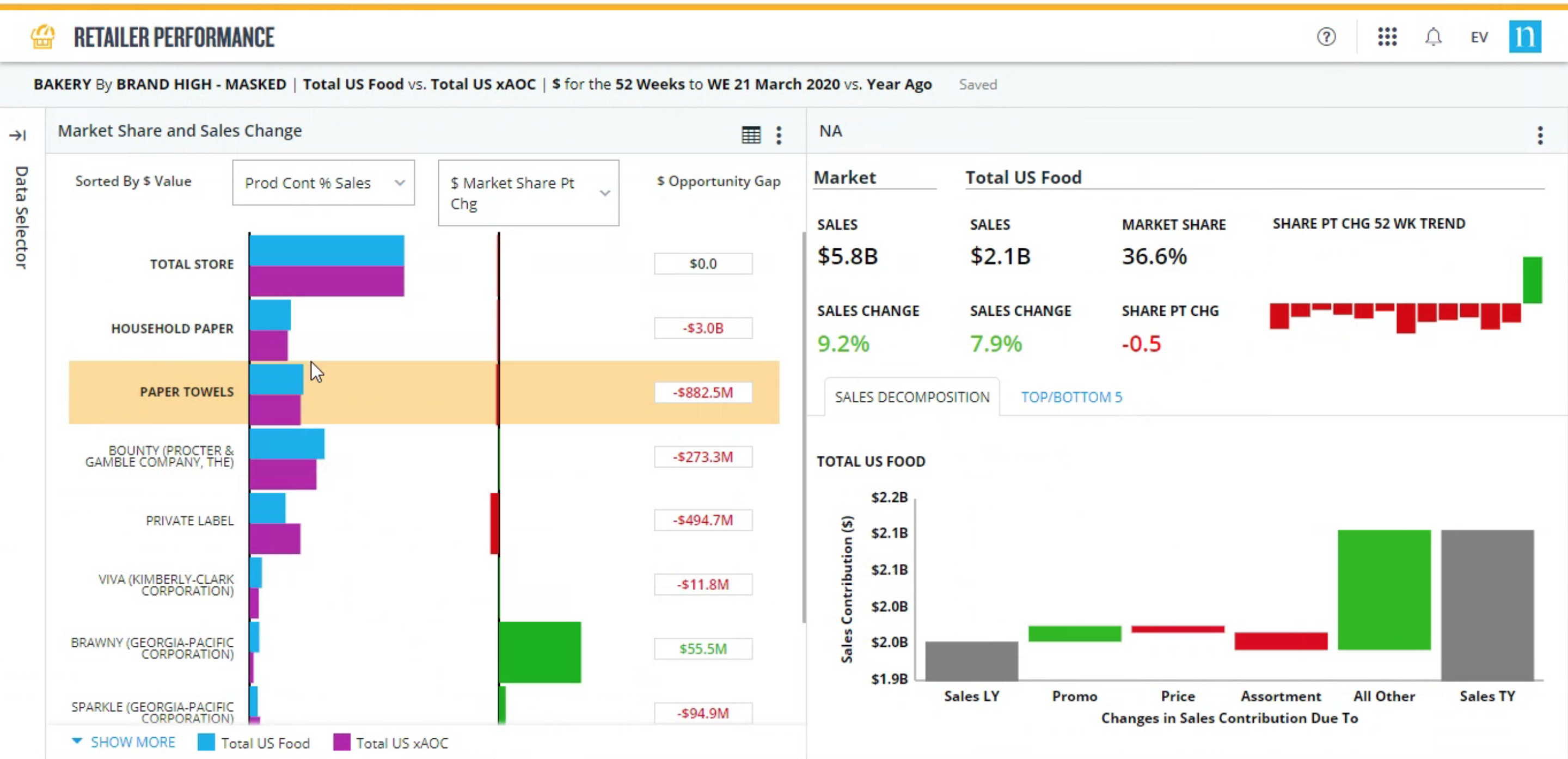Click the WE 21 March 2020 period text
The image size is (1568, 759).
(774, 84)
